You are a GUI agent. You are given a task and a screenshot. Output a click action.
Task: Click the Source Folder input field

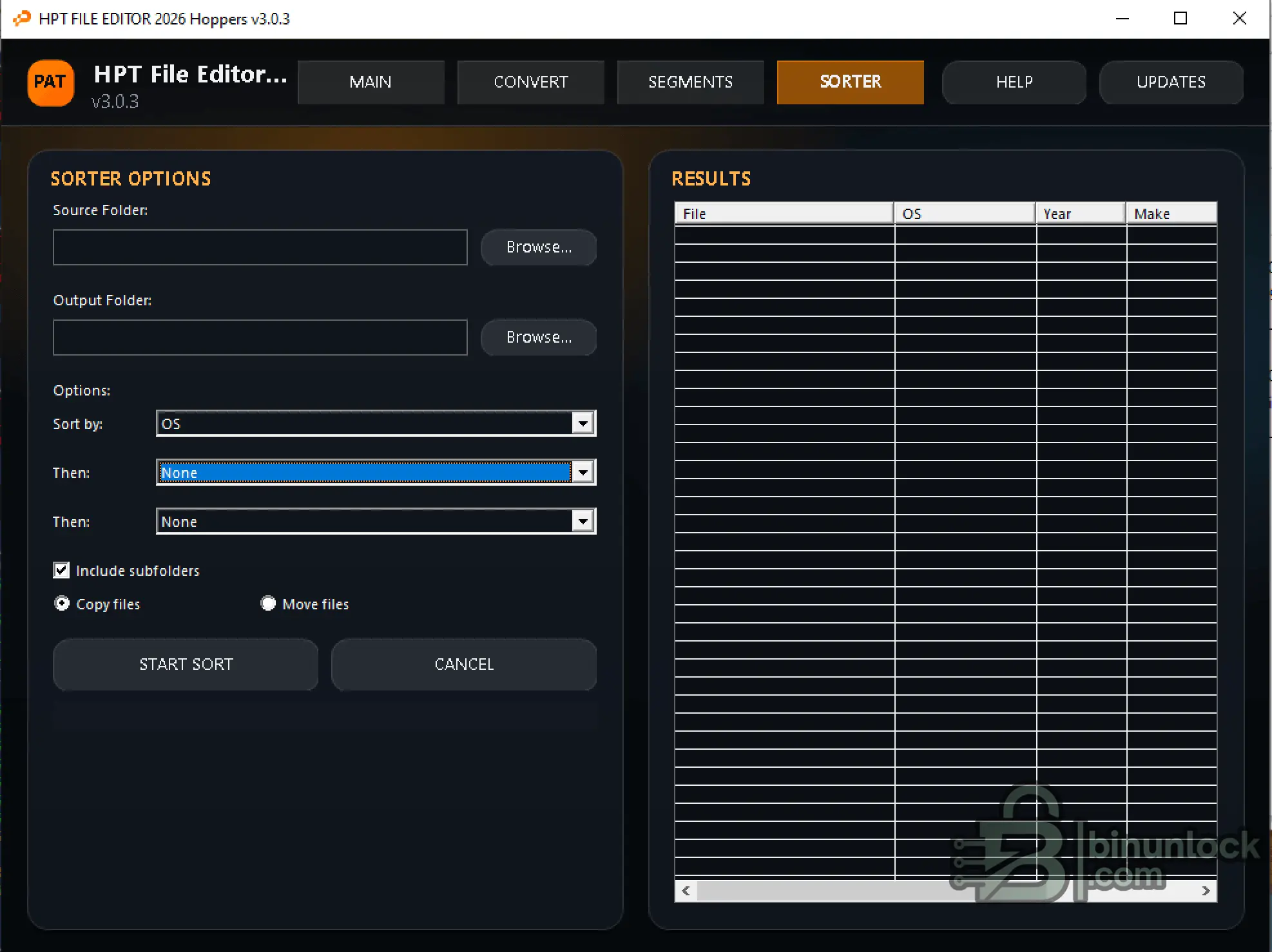(x=260, y=247)
